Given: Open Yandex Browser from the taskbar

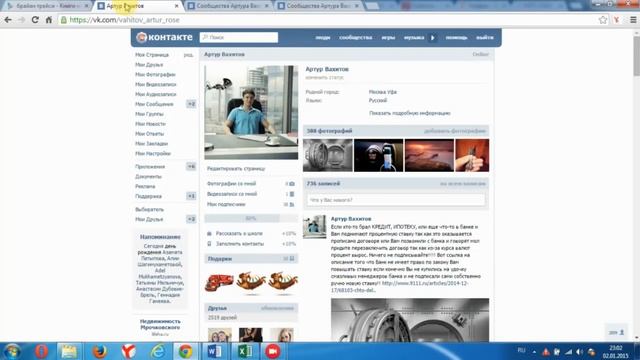Looking at the screenshot, I should coord(129,351).
